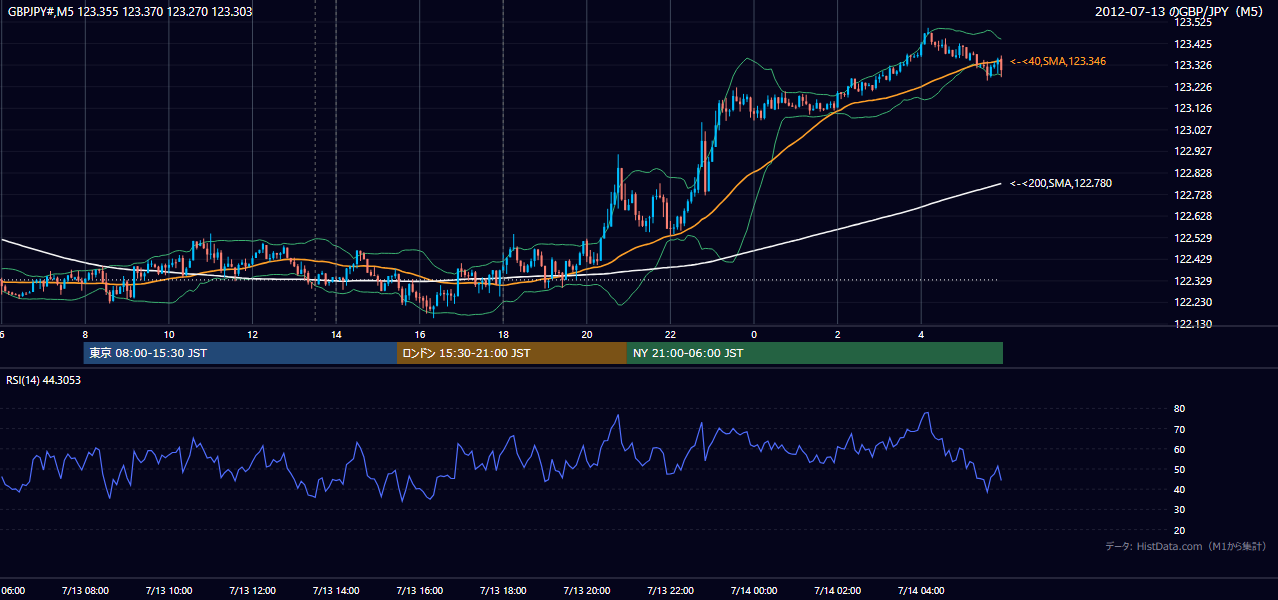
Task: Click the 200 SMA label reading 122.780
Action: 1061,183
